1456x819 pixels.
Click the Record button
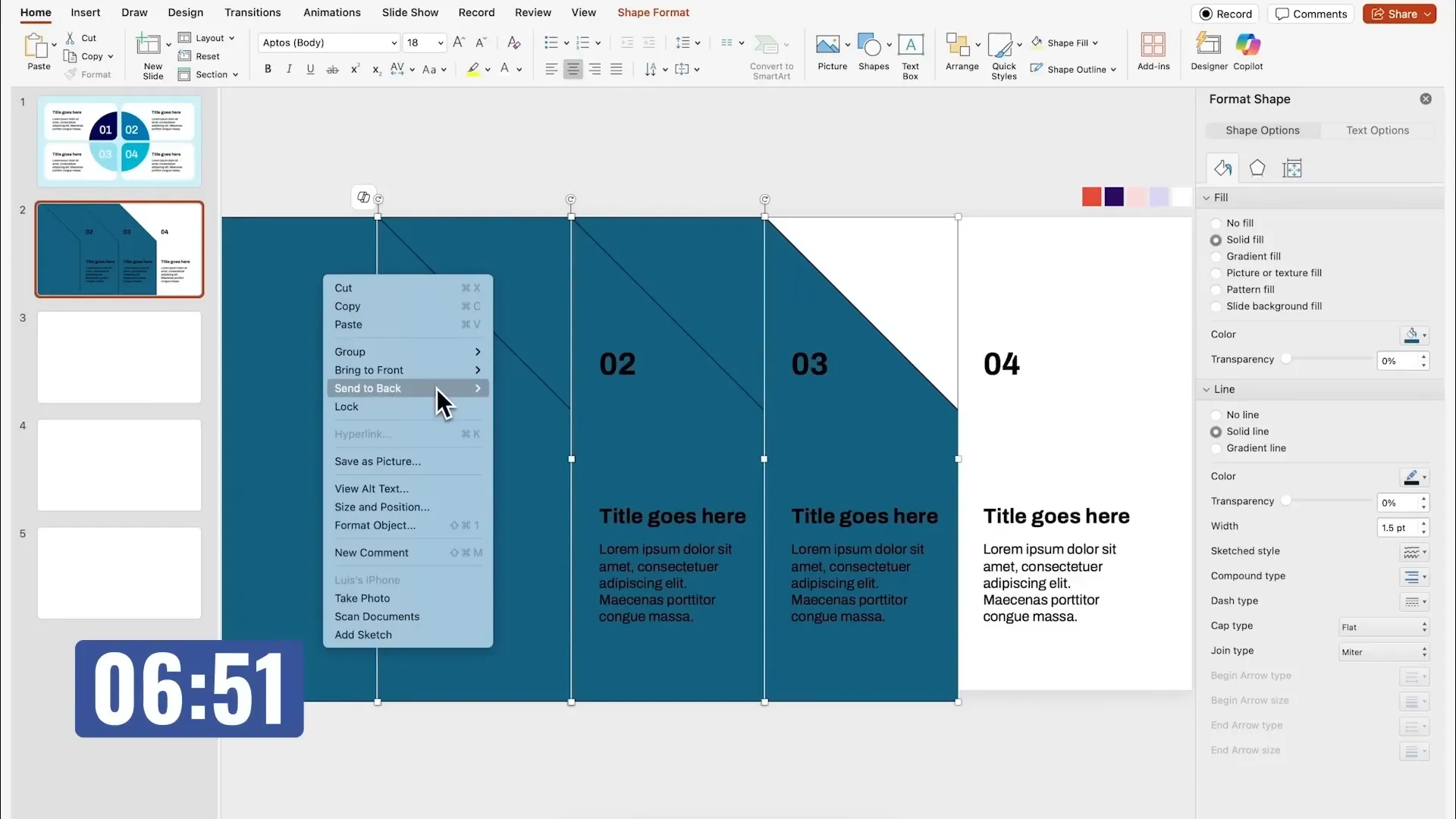click(x=1226, y=14)
